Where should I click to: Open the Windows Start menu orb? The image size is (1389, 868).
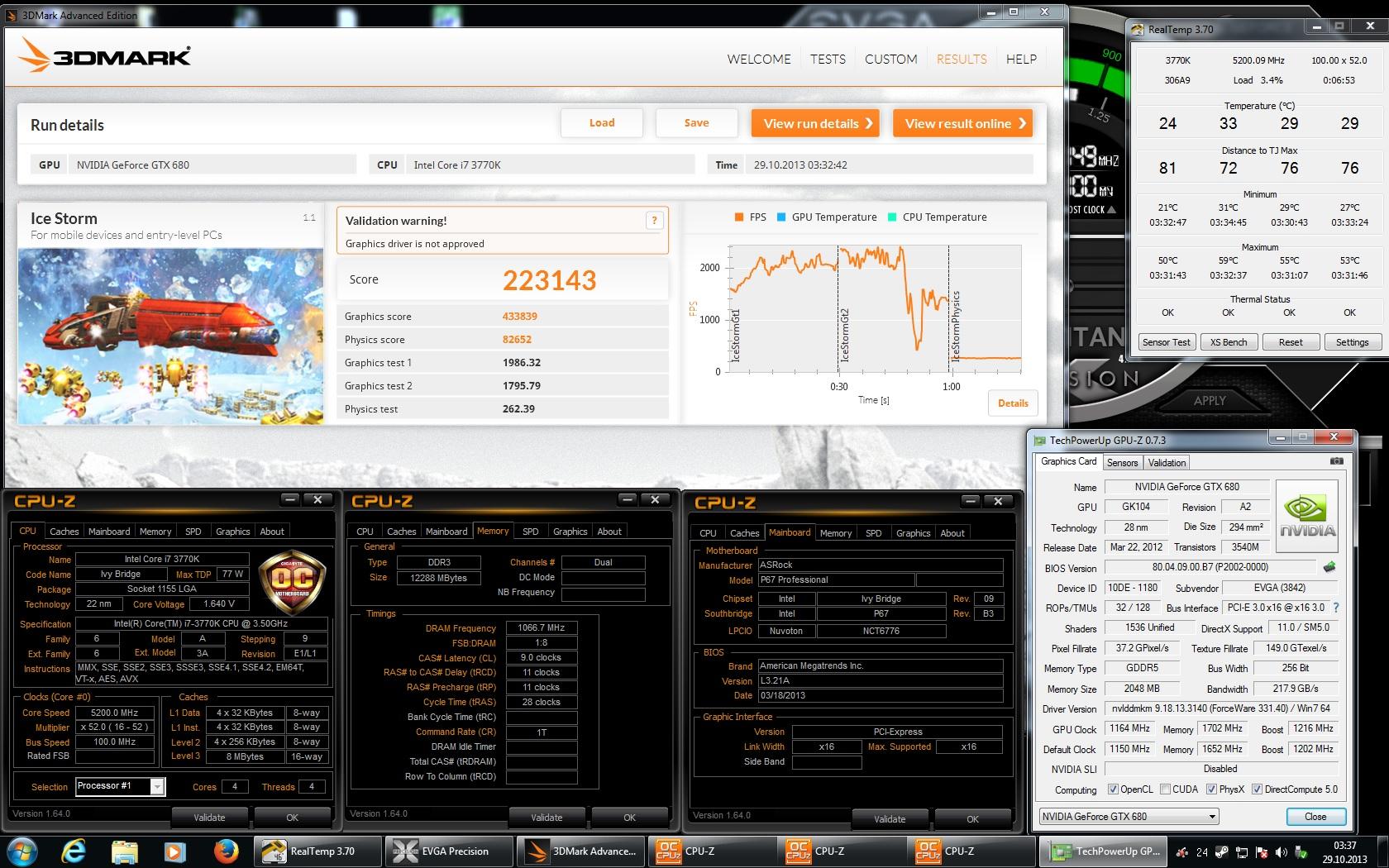[x=21, y=851]
